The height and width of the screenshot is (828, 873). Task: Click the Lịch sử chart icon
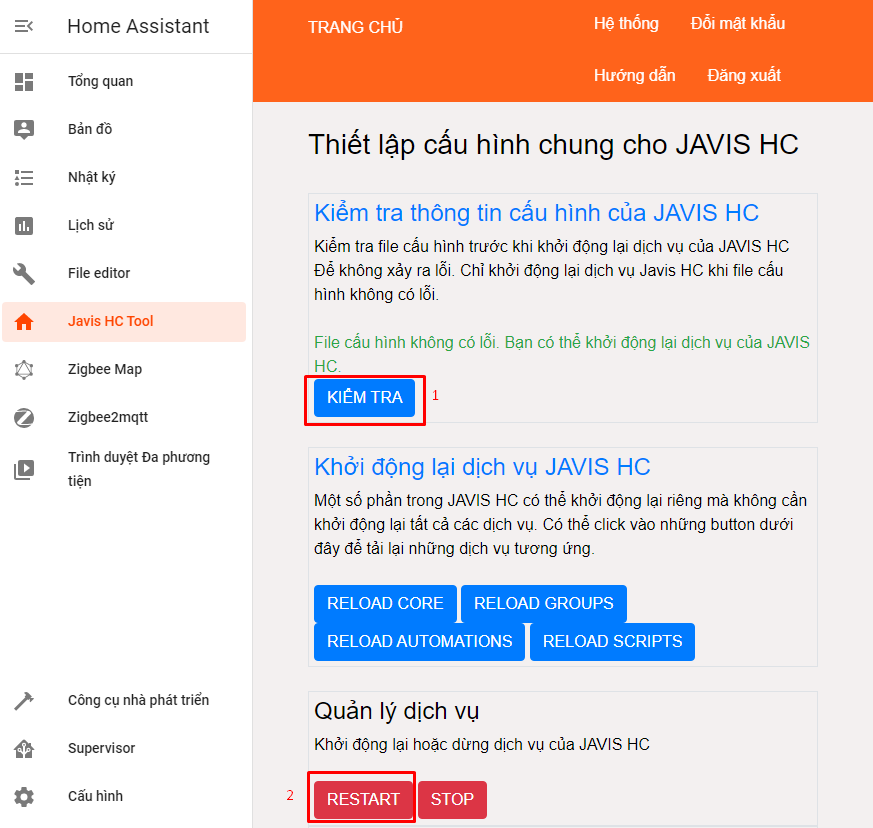(x=23, y=226)
